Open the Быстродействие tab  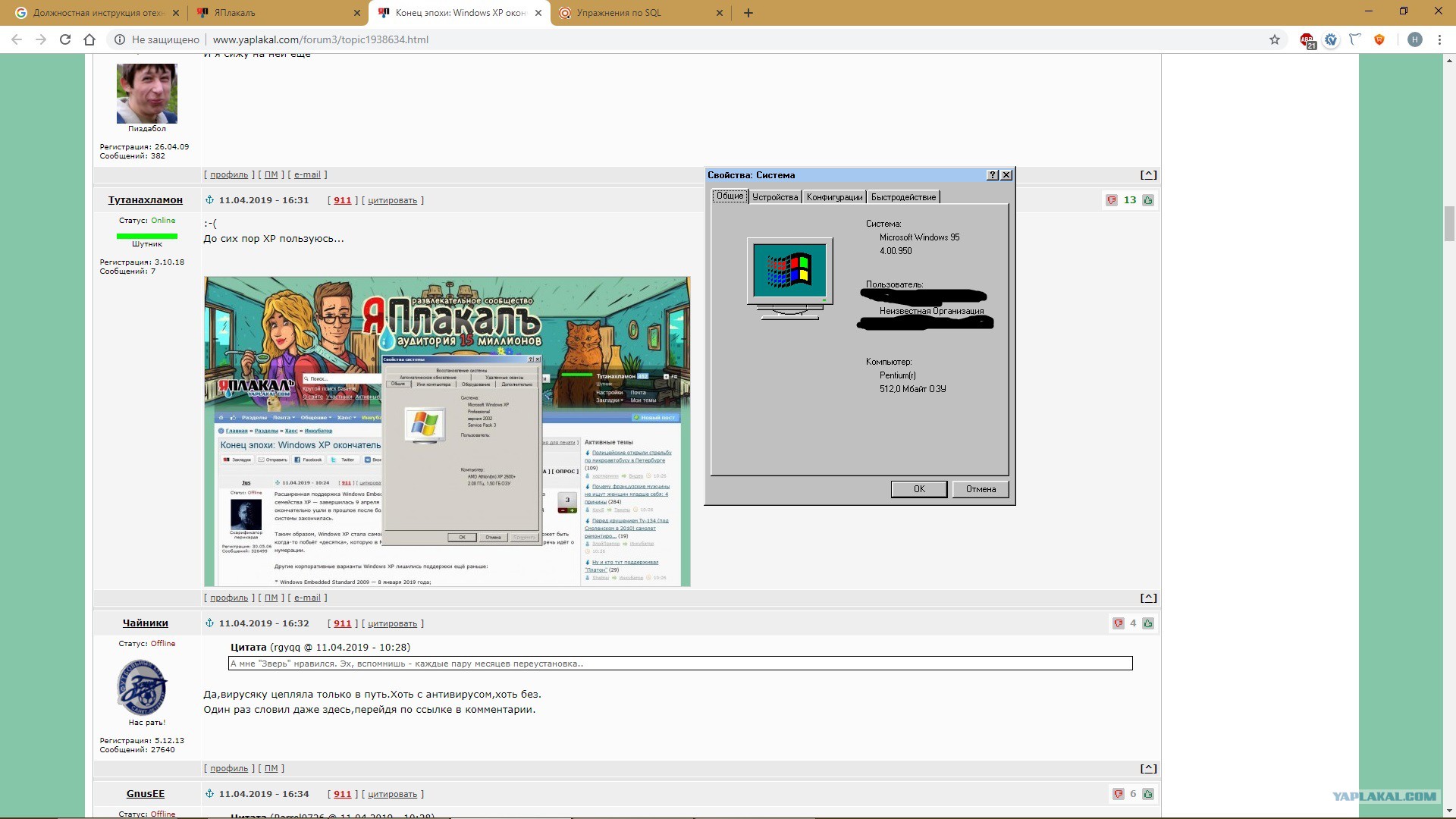pyautogui.click(x=903, y=197)
